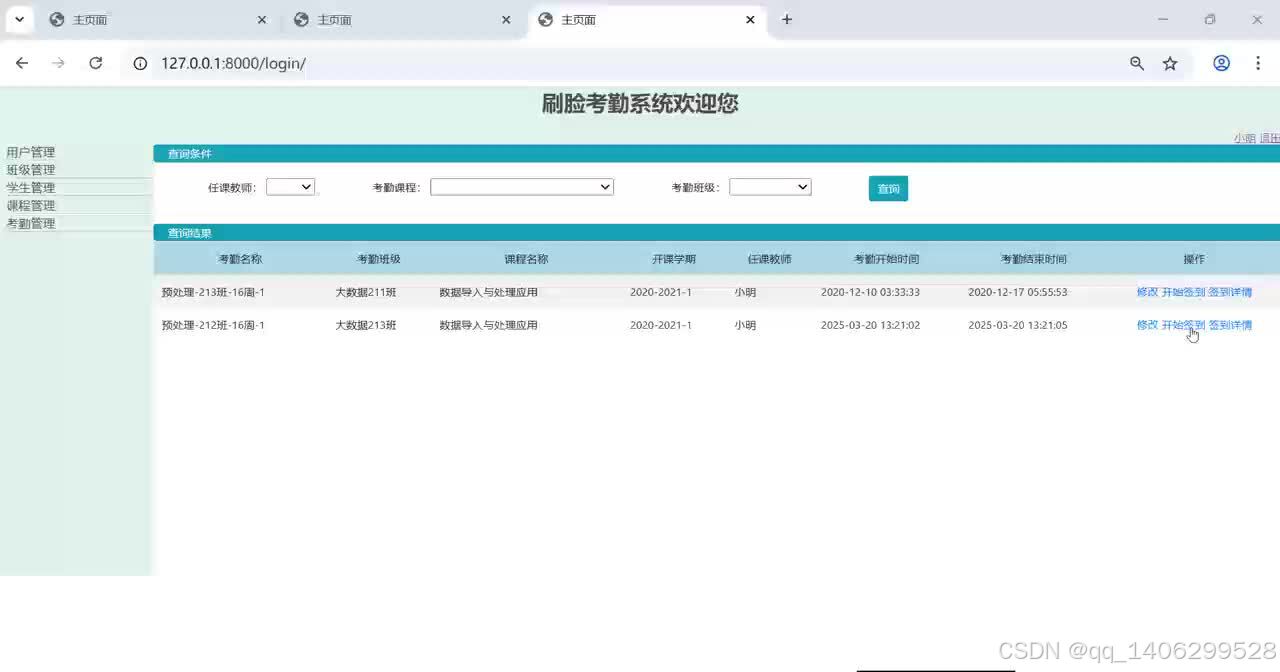This screenshot has height=672, width=1280.
Task: Open the 任课教师 dropdown
Action: tap(290, 186)
